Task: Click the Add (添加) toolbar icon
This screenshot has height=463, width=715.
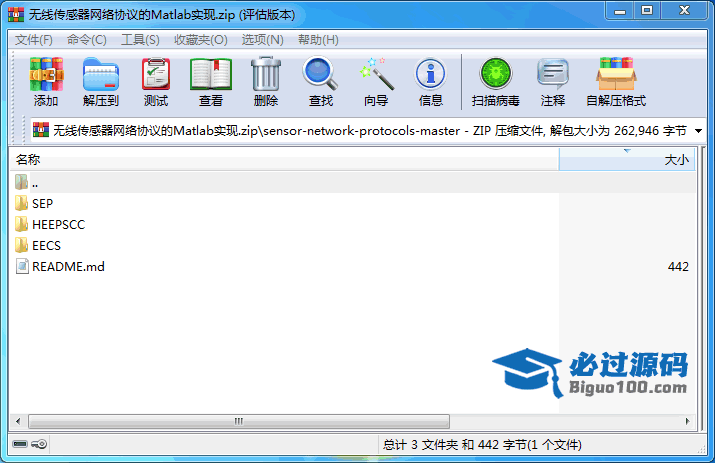Action: point(46,74)
